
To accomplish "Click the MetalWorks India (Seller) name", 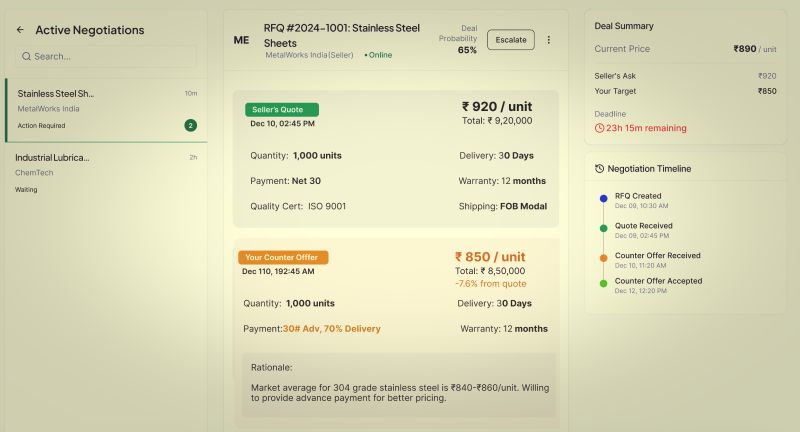I will [x=311, y=55].
